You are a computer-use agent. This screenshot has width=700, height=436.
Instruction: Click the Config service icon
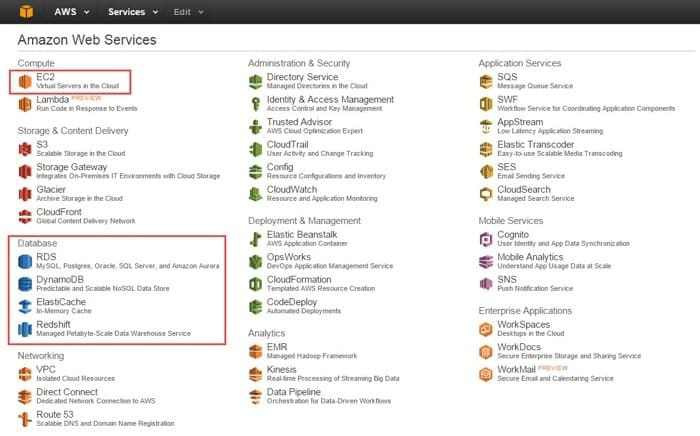(x=255, y=171)
